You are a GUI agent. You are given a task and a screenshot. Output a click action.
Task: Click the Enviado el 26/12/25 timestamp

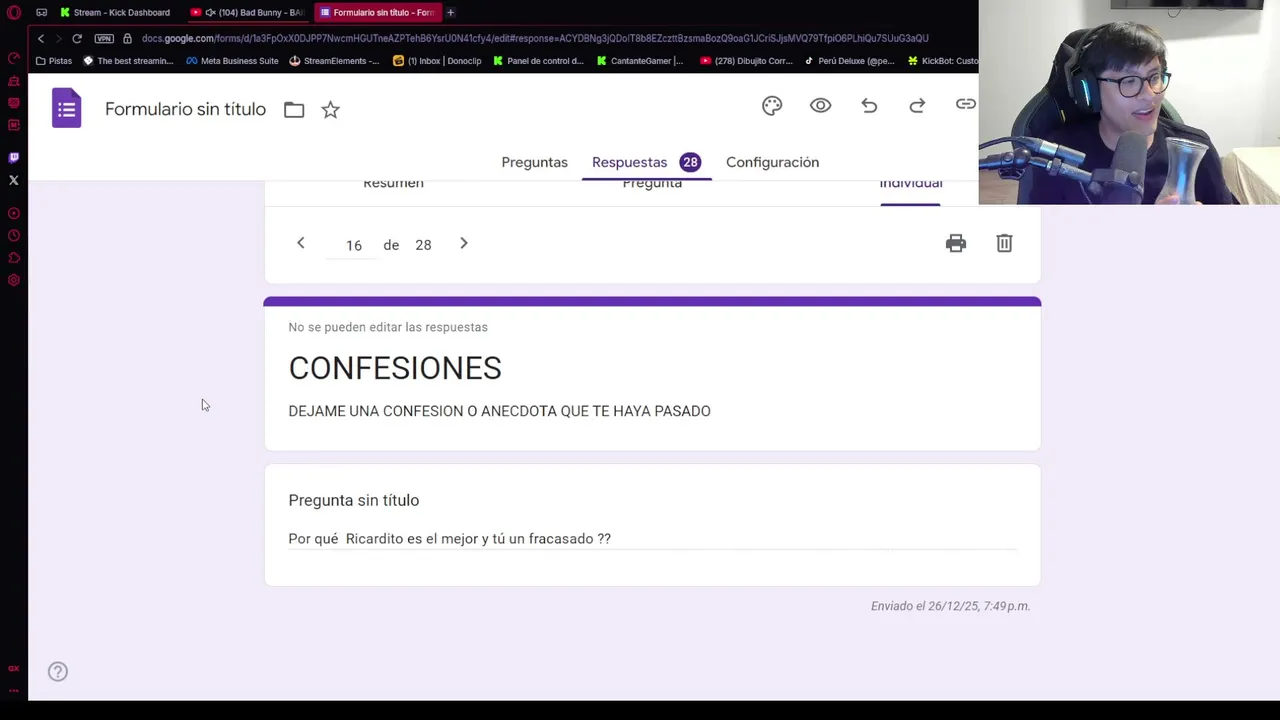(x=950, y=606)
